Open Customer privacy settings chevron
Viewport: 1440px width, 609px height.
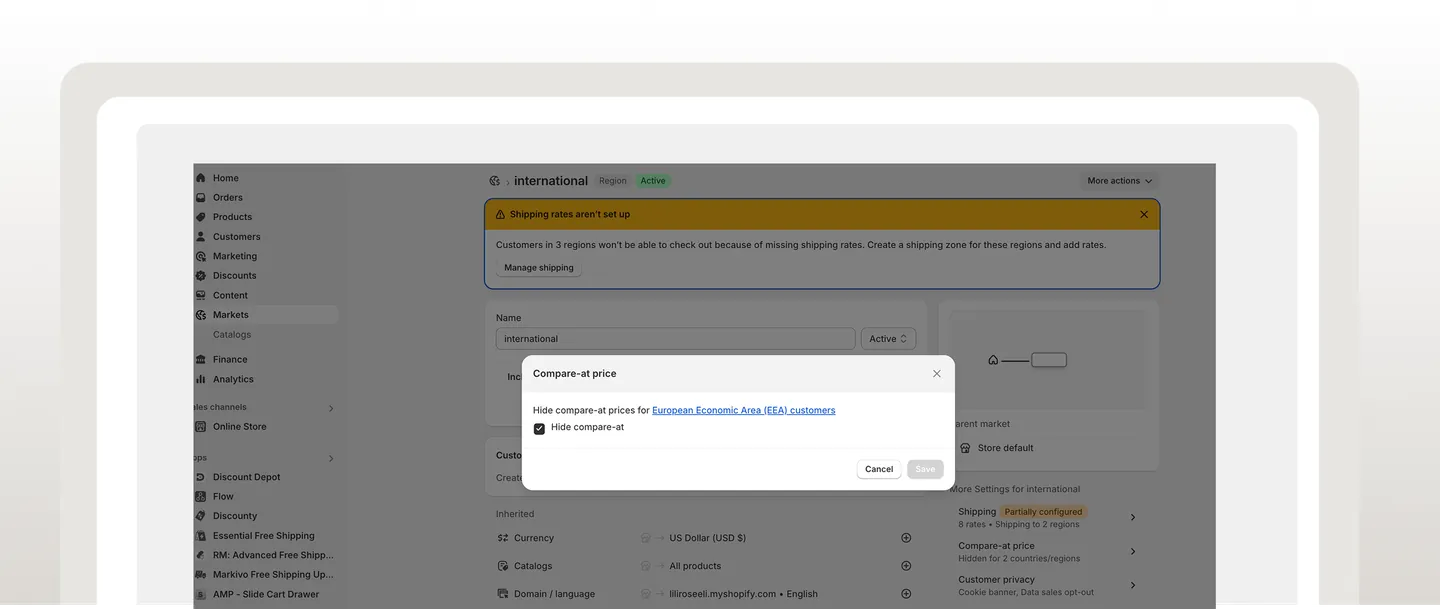1133,586
